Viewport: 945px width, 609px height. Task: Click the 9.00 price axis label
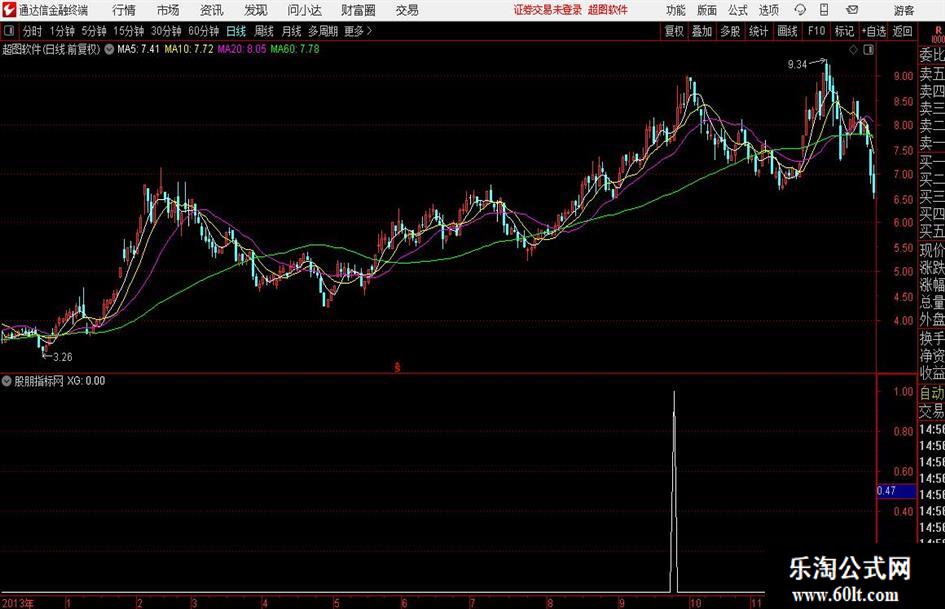point(903,77)
